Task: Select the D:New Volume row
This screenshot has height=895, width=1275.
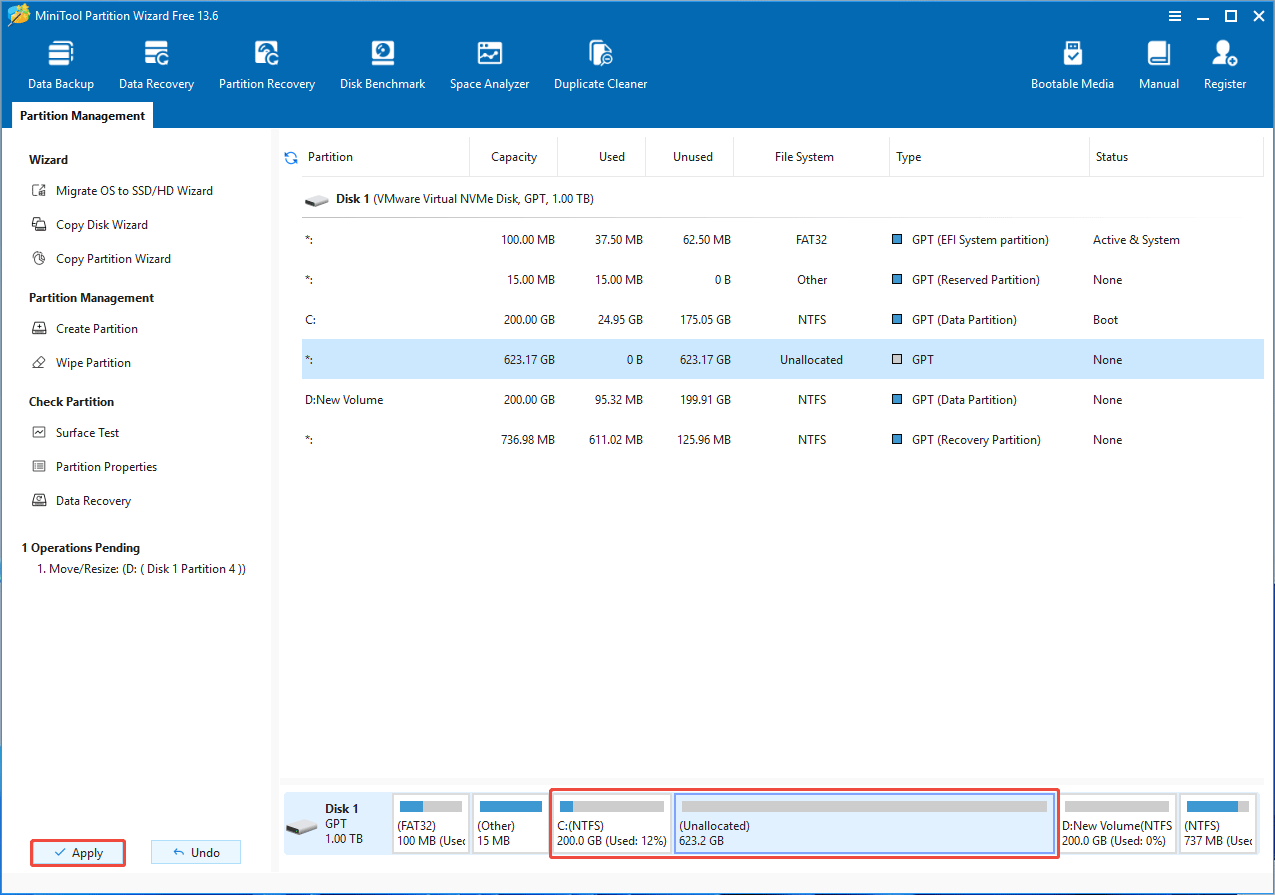Action: (x=782, y=400)
